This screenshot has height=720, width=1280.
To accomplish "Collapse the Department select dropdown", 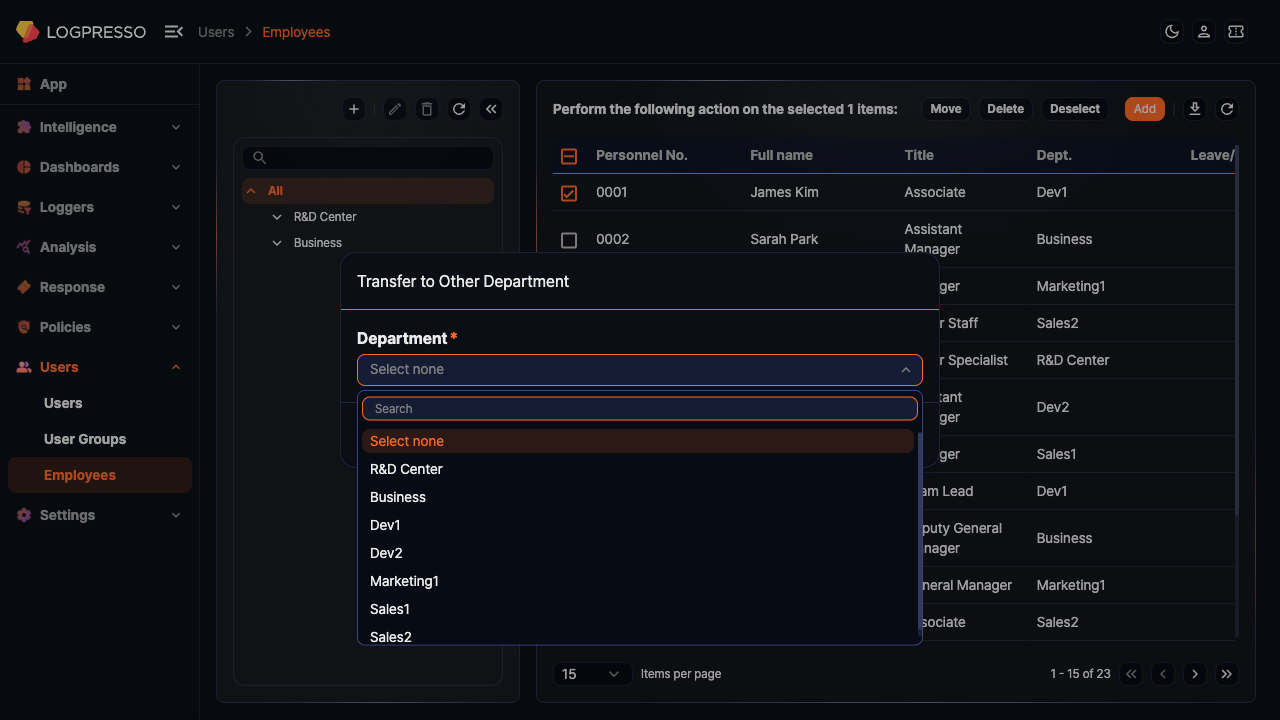I will 905,370.
